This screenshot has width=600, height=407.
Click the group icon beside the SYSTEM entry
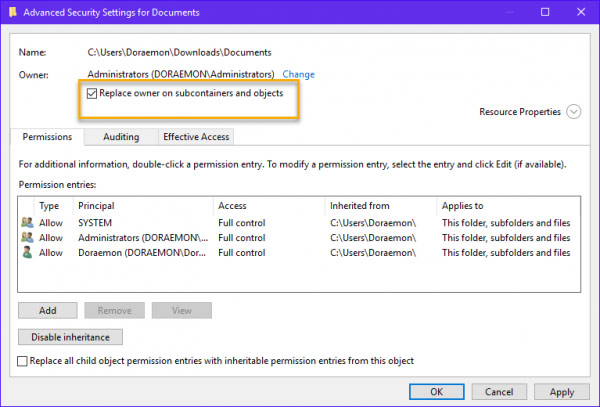[x=27, y=222]
